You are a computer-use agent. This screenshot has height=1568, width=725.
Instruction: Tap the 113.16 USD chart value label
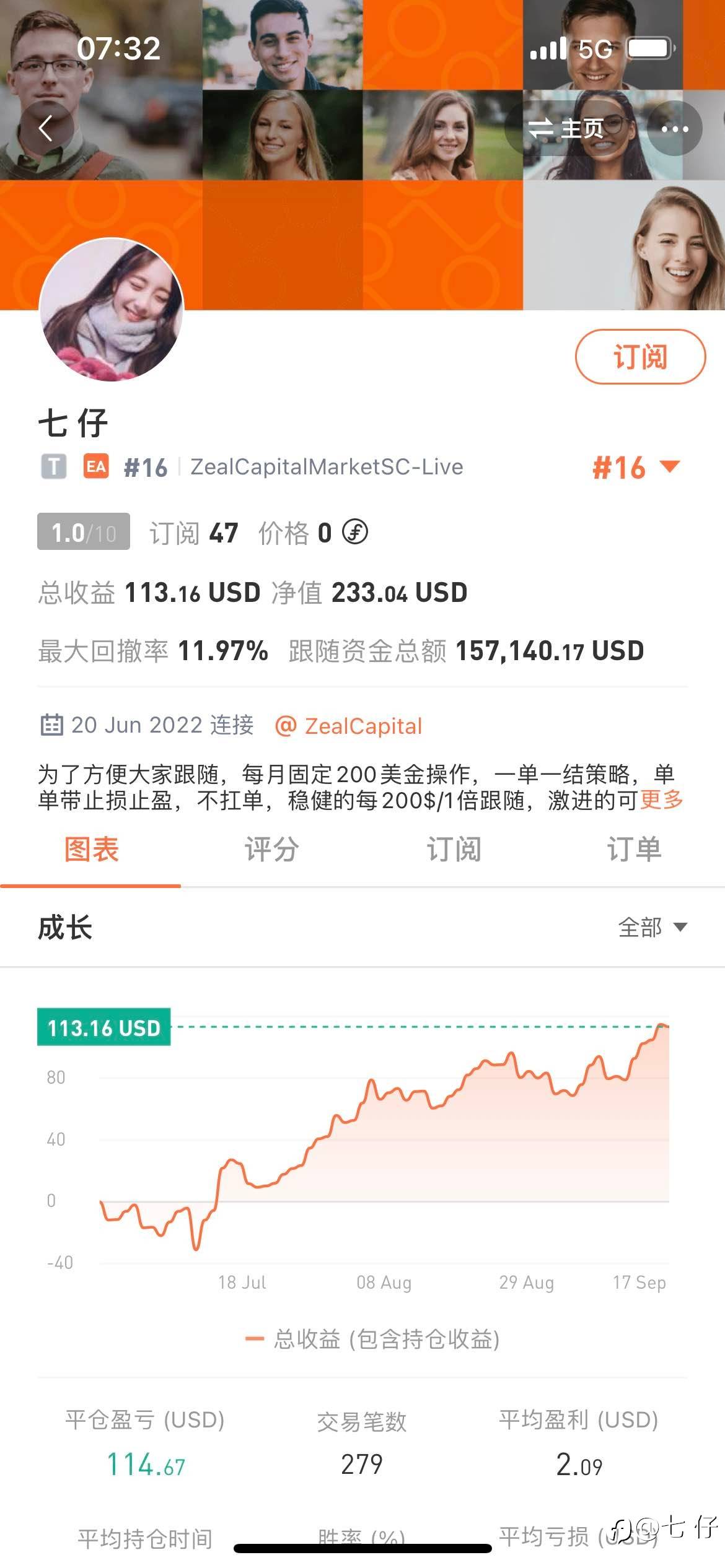[103, 1028]
